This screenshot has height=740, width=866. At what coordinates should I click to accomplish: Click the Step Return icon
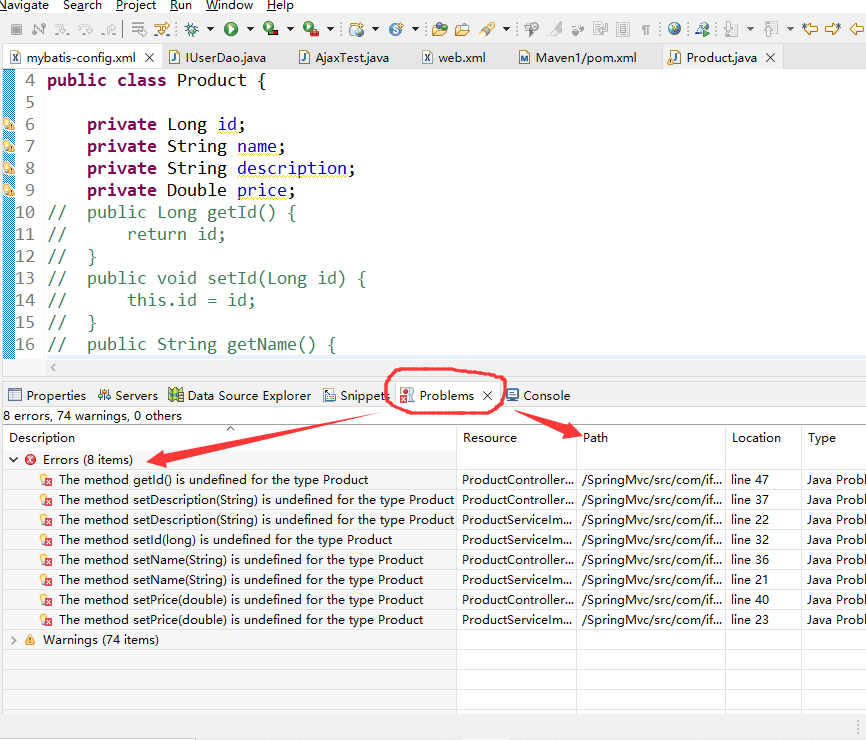(110, 29)
